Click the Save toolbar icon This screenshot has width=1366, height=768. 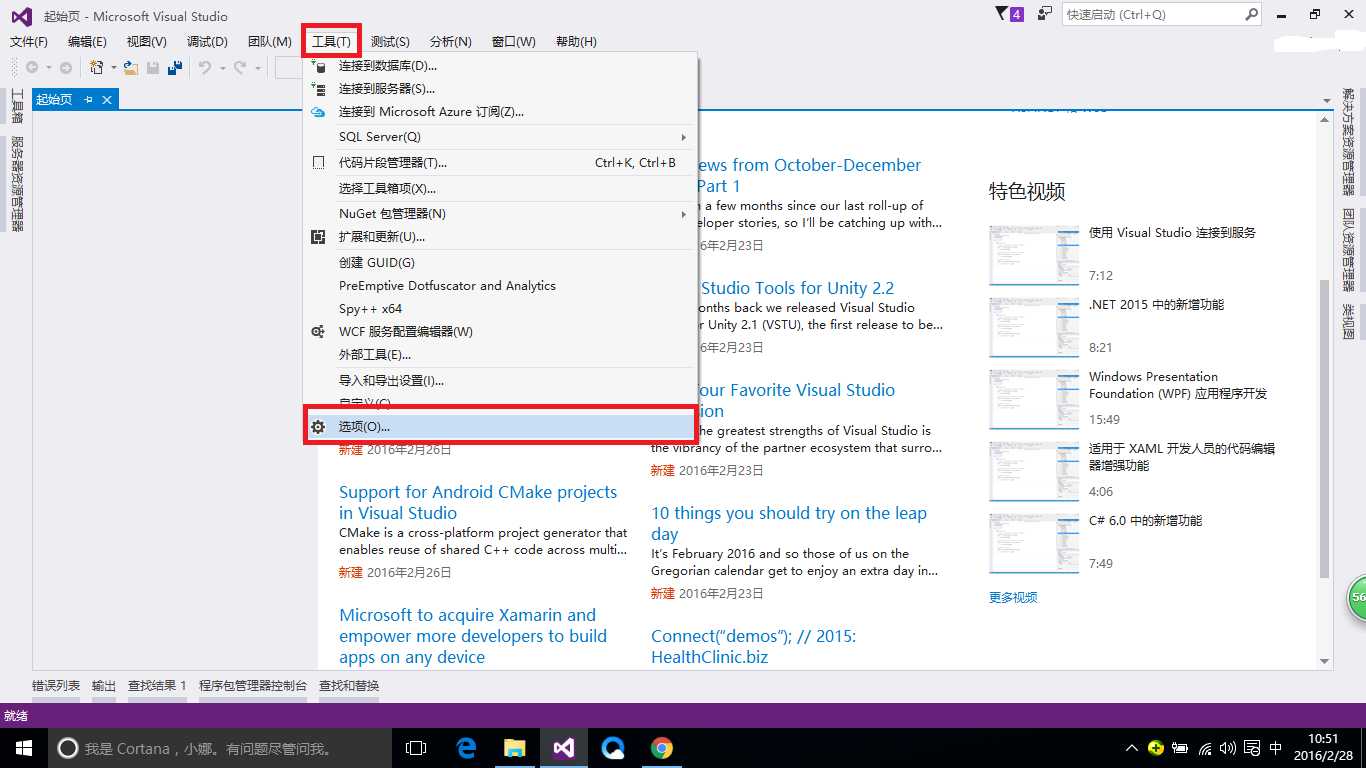pos(153,67)
